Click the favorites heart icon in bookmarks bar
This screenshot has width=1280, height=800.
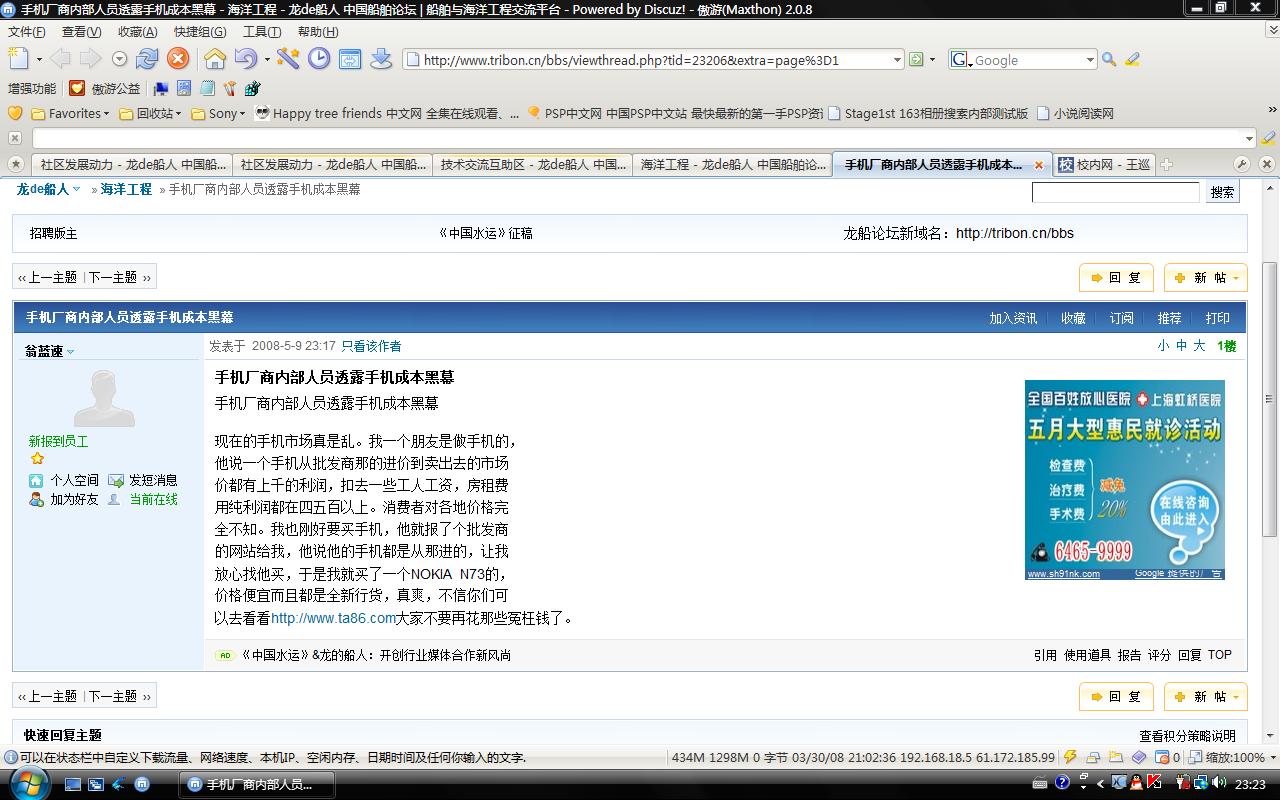click(x=15, y=113)
